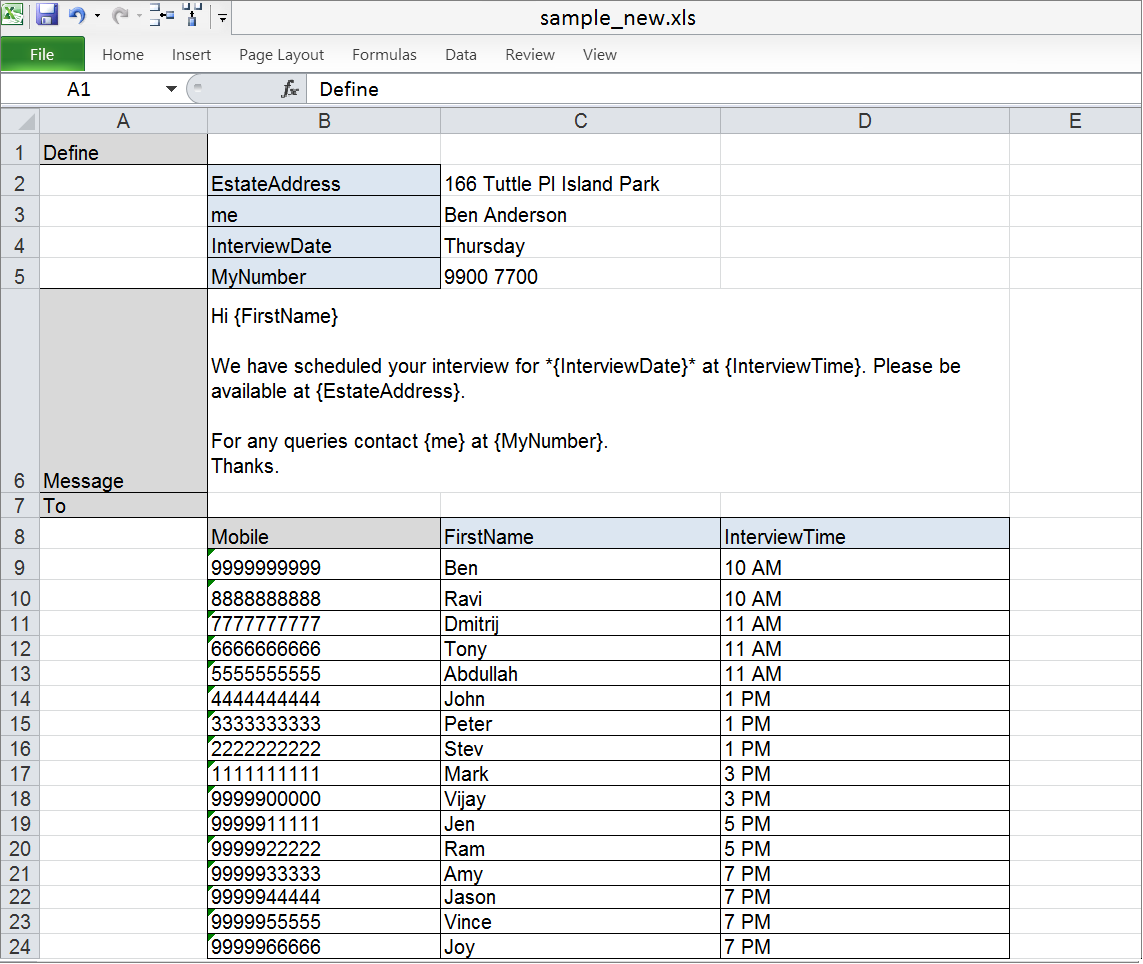Select the row 6 header
The width and height of the screenshot is (1143, 964).
coord(20,480)
